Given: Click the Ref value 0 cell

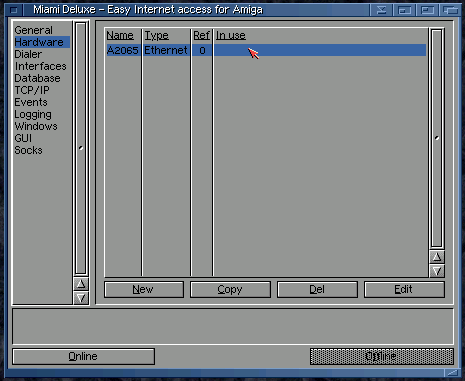Looking at the screenshot, I should (202, 50).
